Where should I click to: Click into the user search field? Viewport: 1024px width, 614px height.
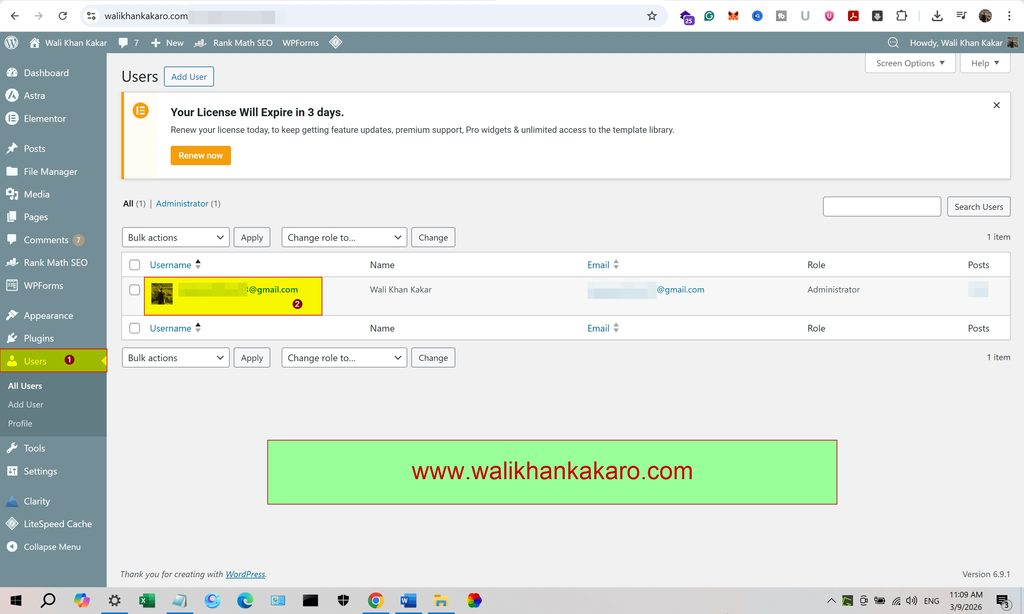[882, 206]
